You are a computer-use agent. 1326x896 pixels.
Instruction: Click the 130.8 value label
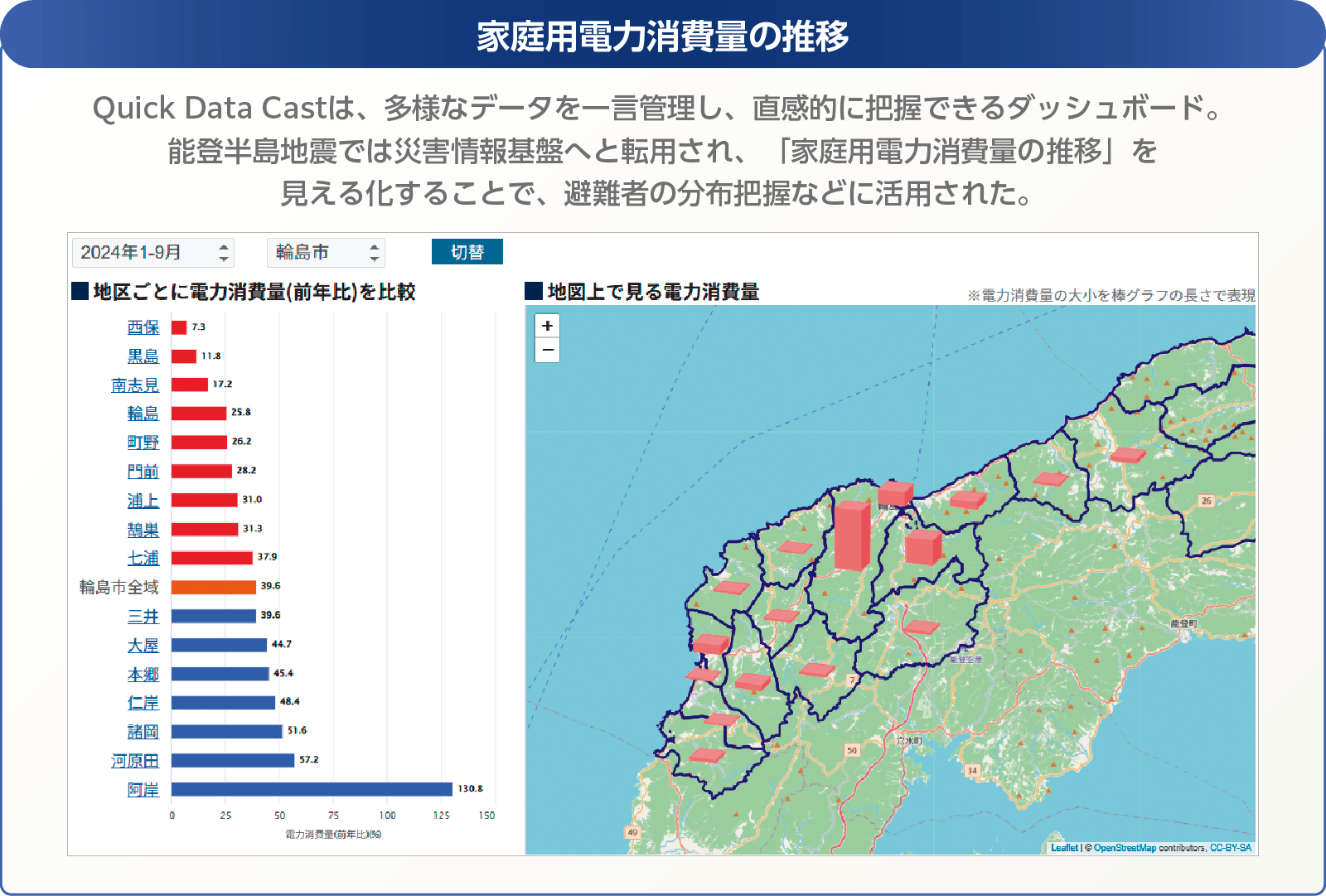470,788
